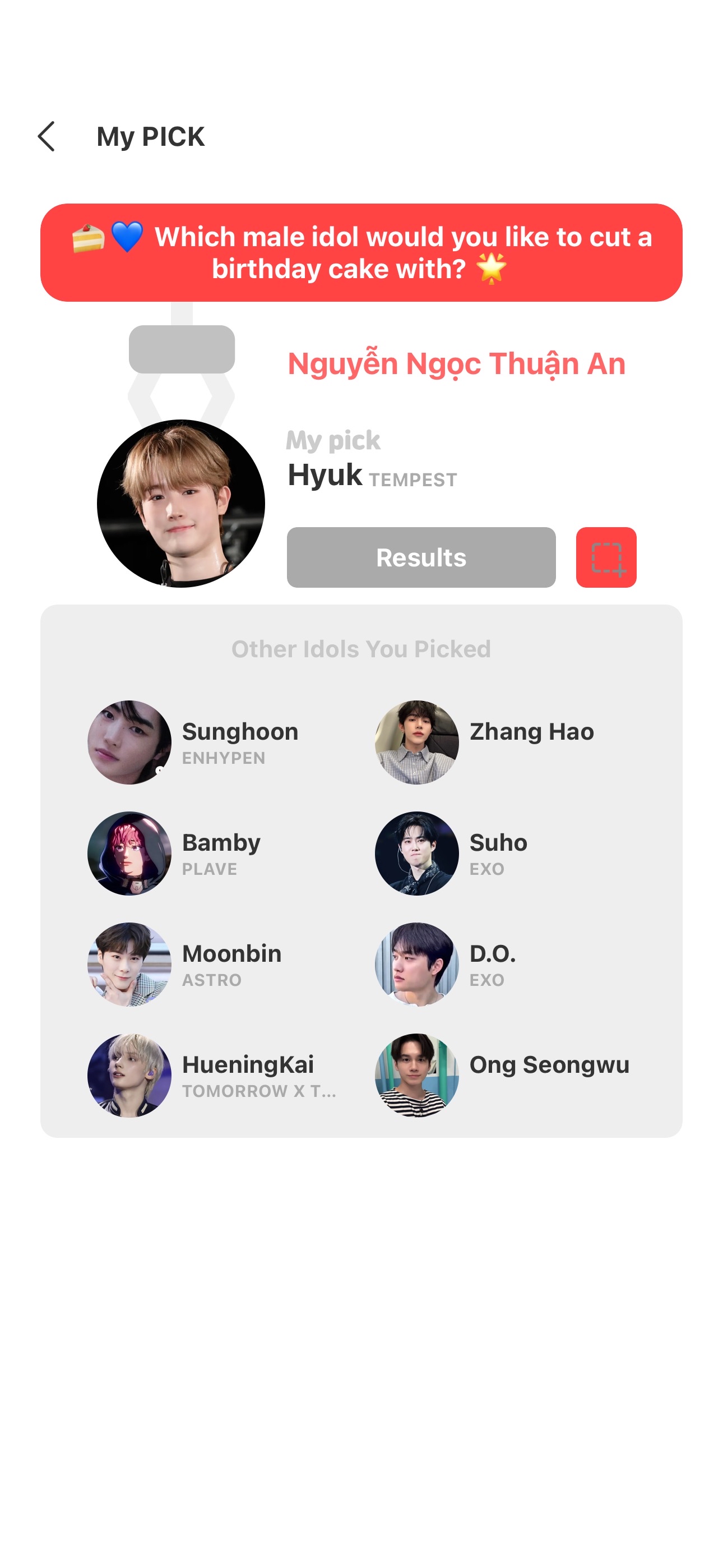Open Sunghoon's round avatar
This screenshot has width=723, height=1568.
pyautogui.click(x=129, y=742)
